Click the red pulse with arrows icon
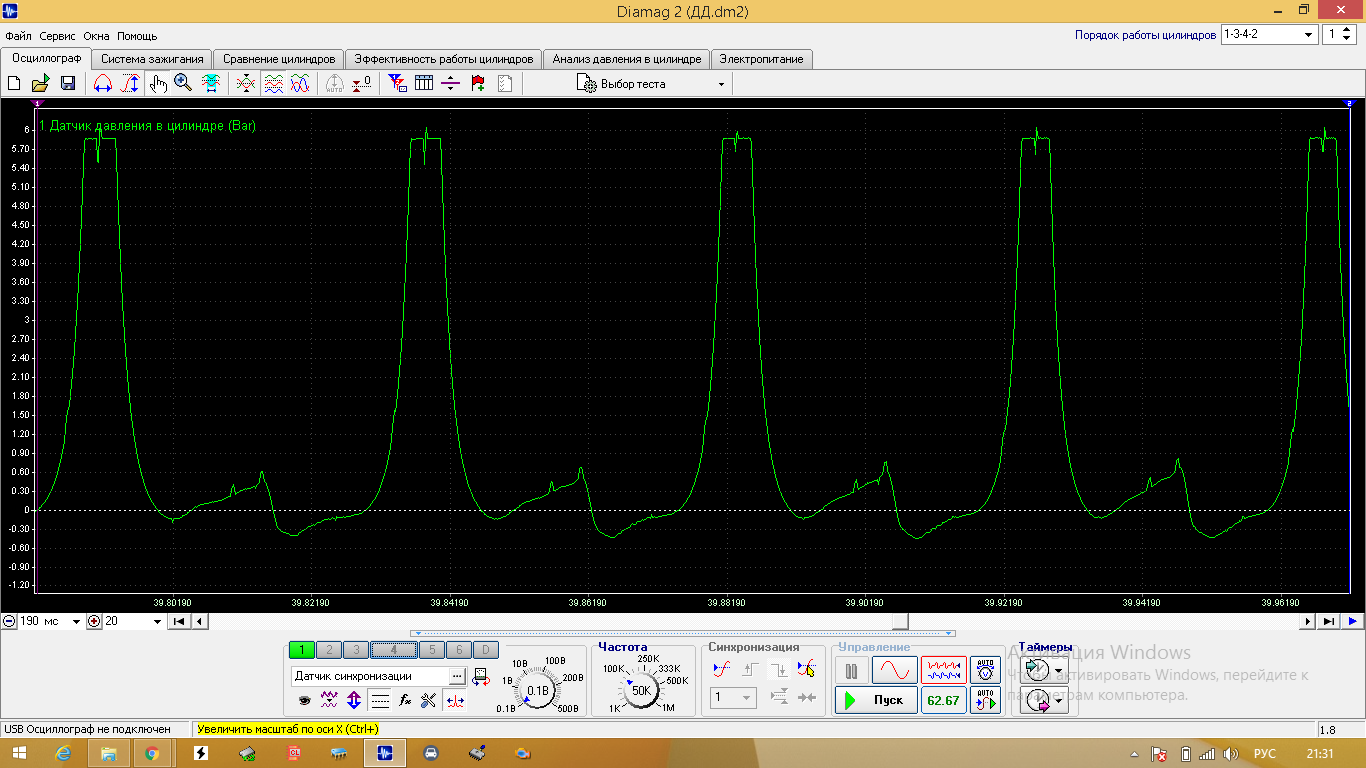 (455, 701)
